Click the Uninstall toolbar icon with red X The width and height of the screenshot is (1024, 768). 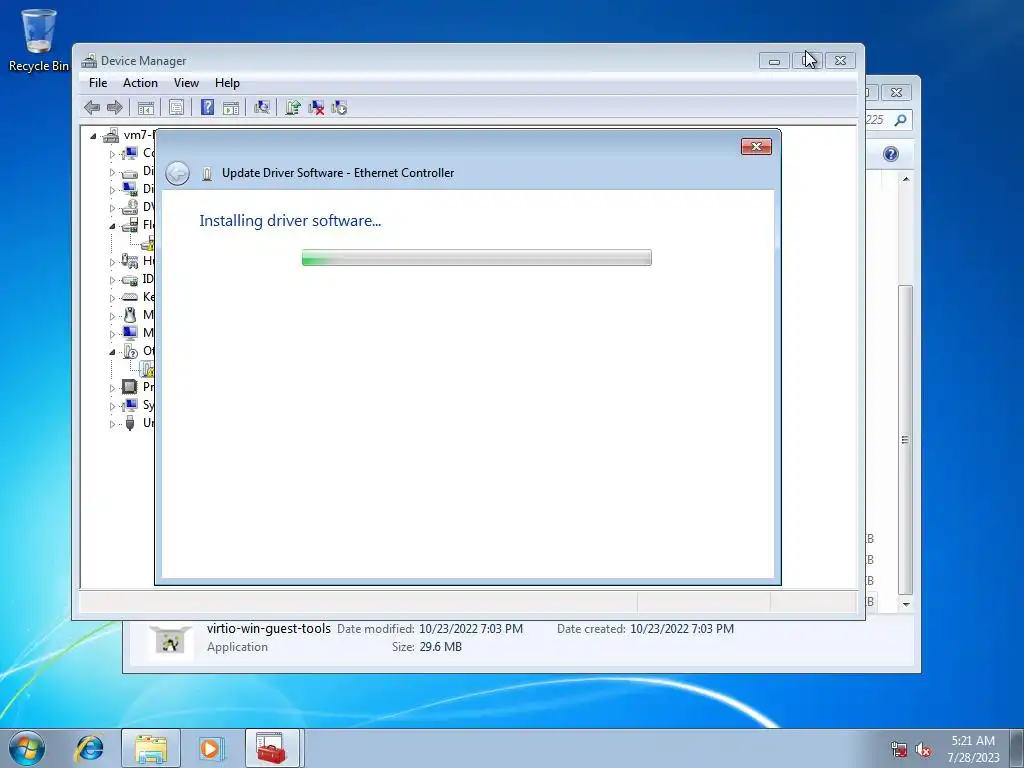click(316, 108)
